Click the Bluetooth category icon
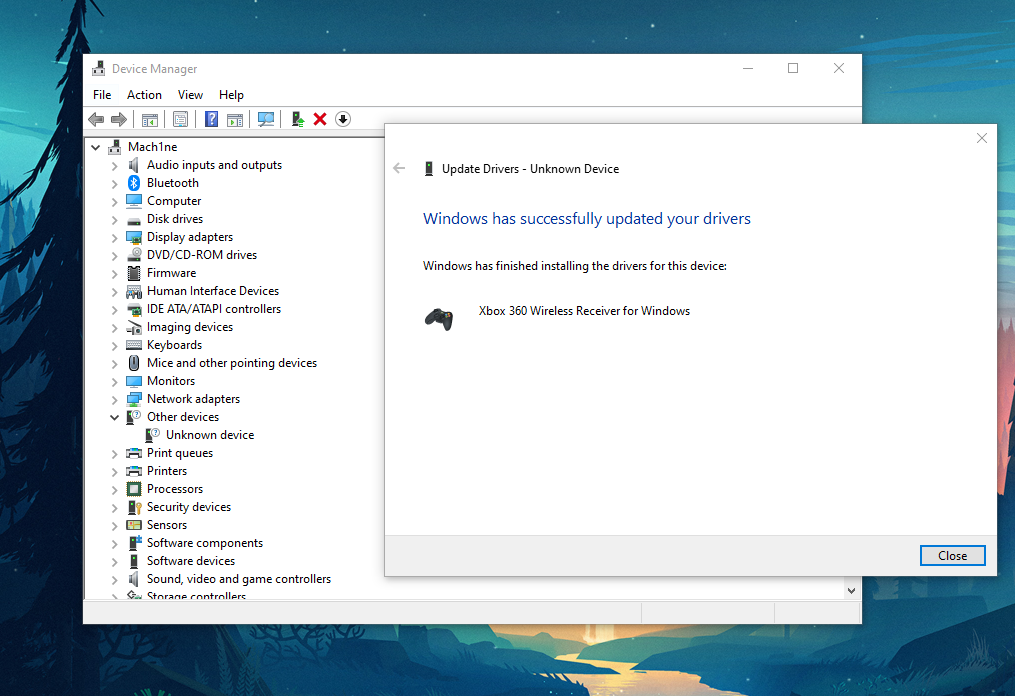This screenshot has height=696, width=1015. (x=134, y=183)
